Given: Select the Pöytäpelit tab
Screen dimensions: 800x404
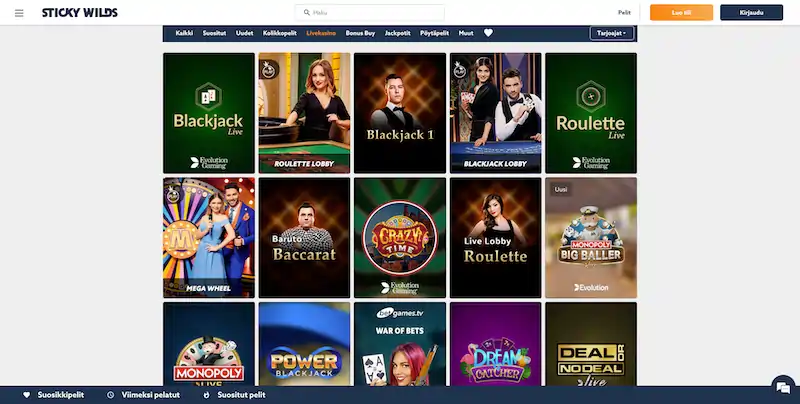Looking at the screenshot, I should pyautogui.click(x=434, y=33).
